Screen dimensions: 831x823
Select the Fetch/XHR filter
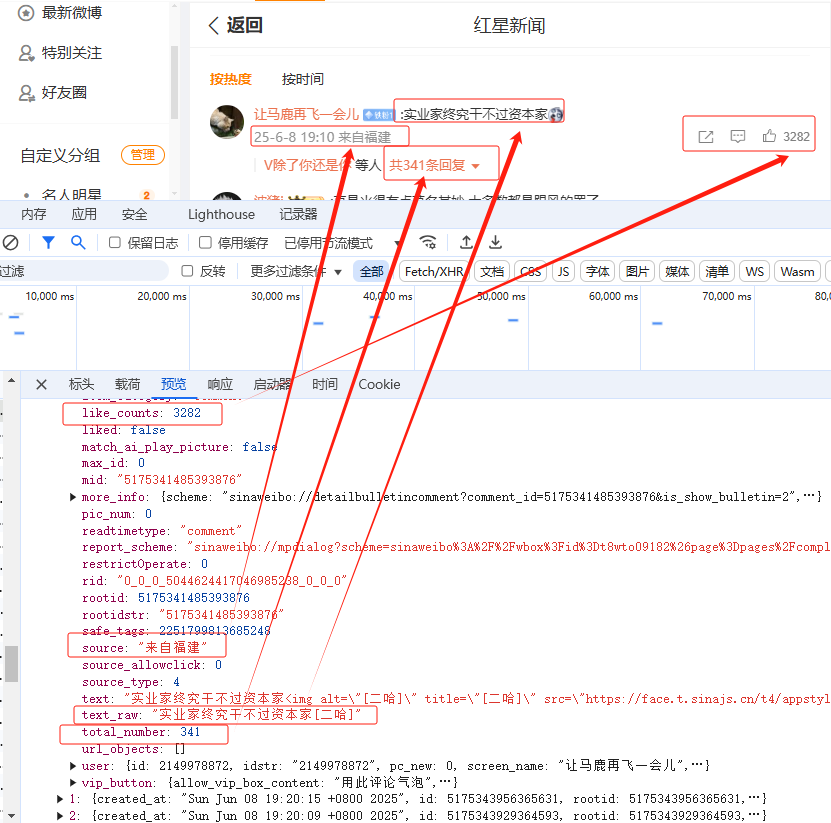click(x=434, y=272)
